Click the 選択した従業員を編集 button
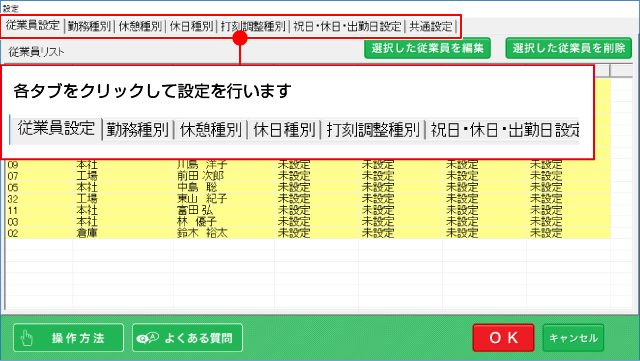Image resolution: width=640 pixels, height=361 pixels. pyautogui.click(x=427, y=48)
